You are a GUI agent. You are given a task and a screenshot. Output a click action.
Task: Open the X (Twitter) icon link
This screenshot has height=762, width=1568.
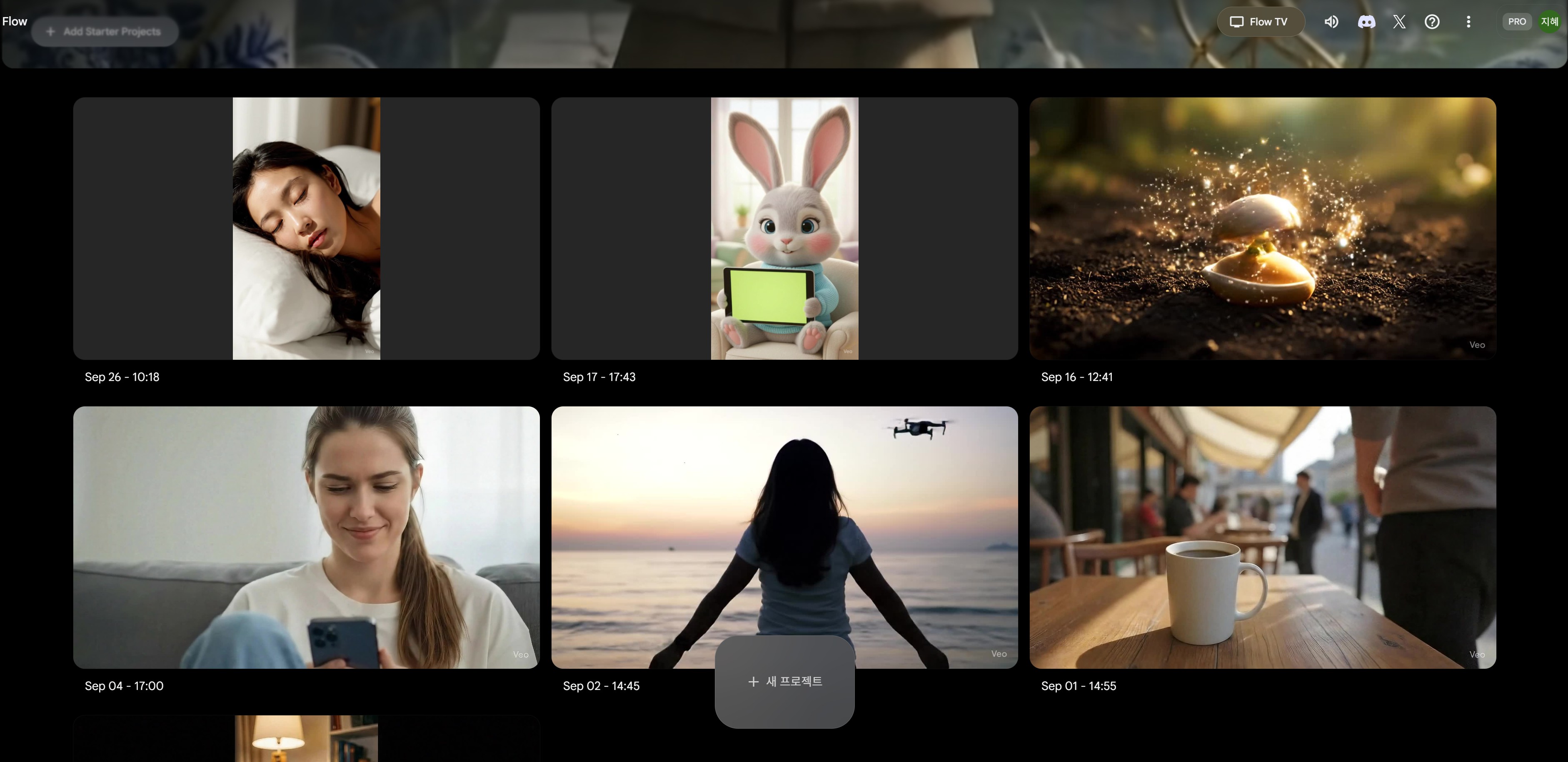pyautogui.click(x=1399, y=22)
